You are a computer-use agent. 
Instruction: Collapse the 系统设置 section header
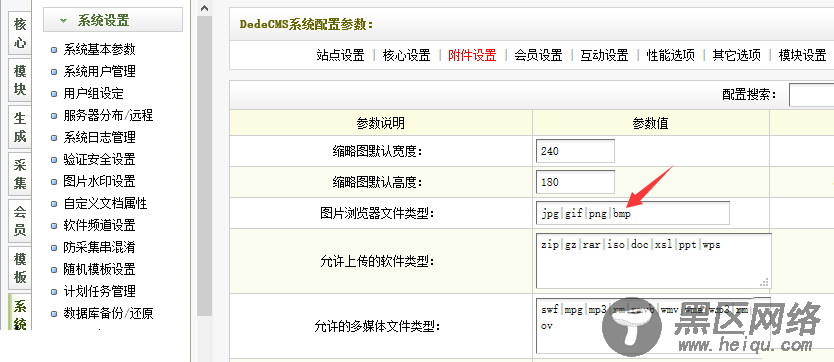tap(113, 20)
